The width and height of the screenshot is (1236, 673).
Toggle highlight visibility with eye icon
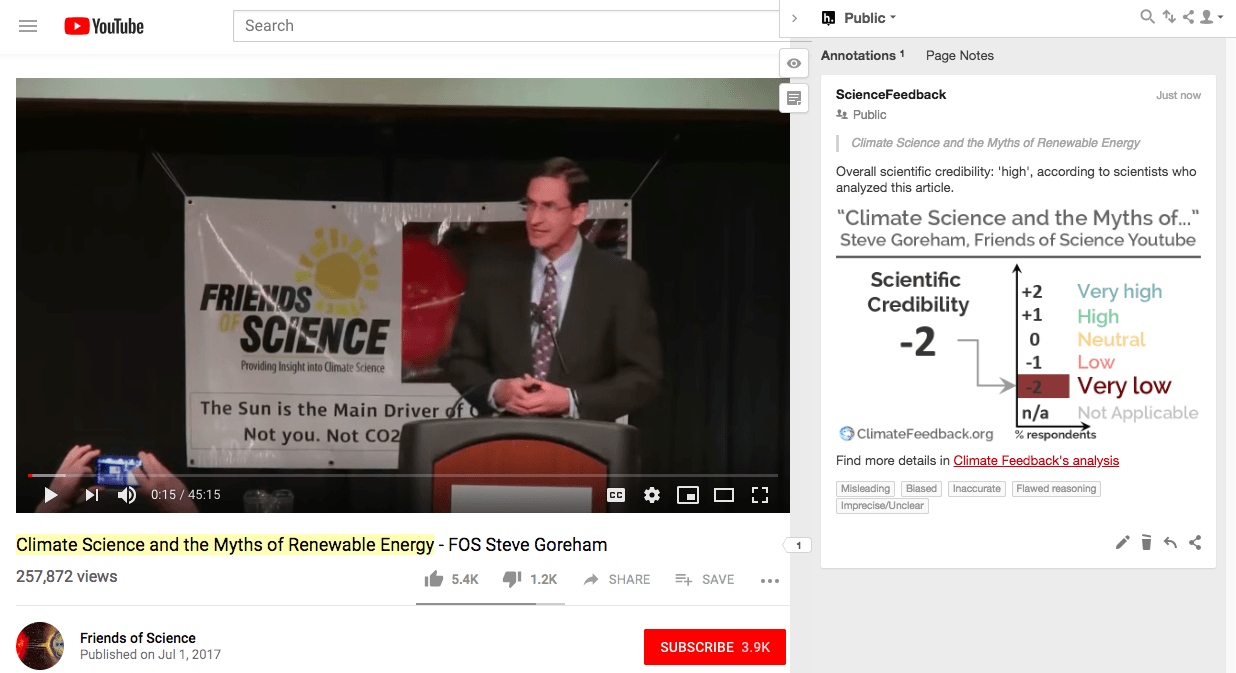[794, 63]
